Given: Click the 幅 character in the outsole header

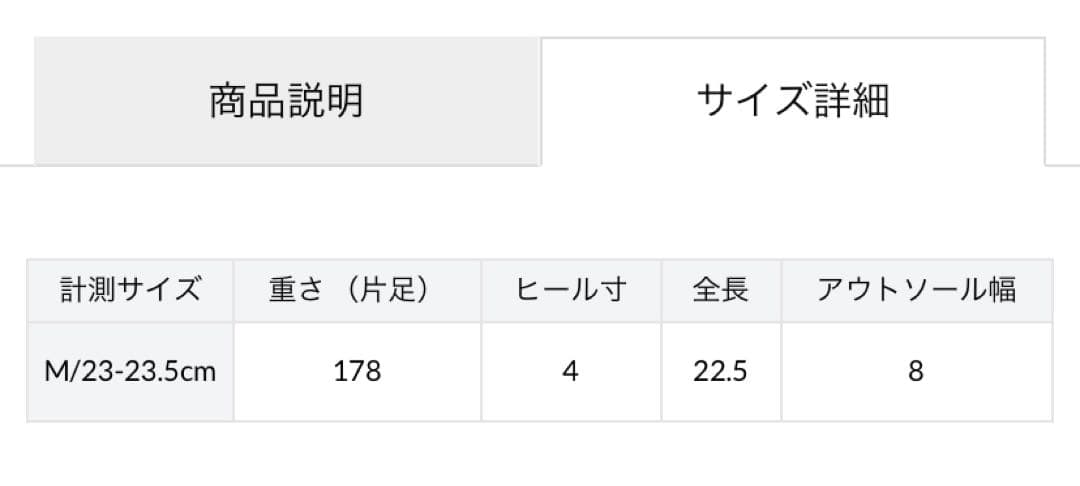Looking at the screenshot, I should pyautogui.click(x=1002, y=290).
